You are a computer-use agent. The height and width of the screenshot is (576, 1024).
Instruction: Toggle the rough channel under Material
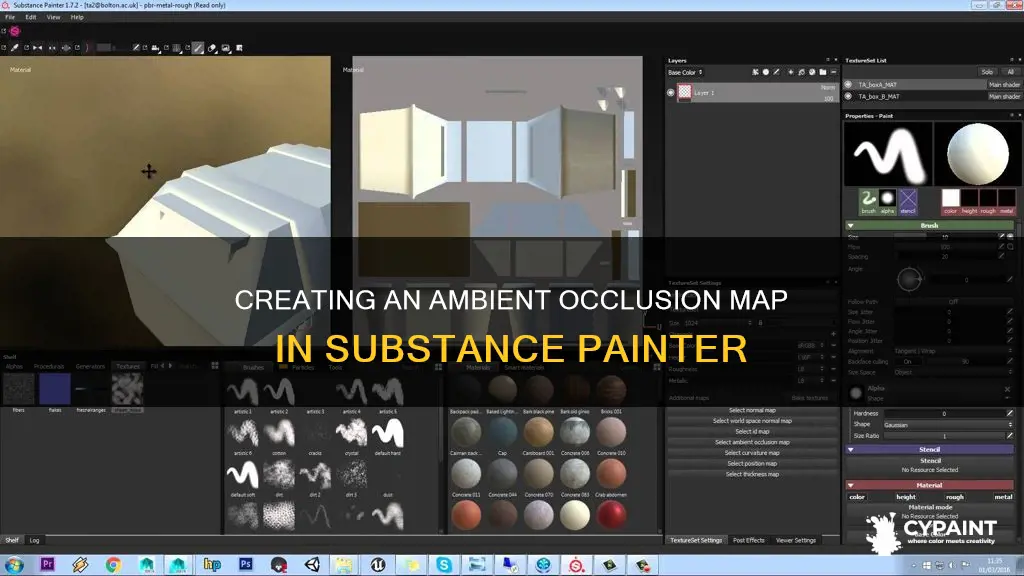coord(955,497)
